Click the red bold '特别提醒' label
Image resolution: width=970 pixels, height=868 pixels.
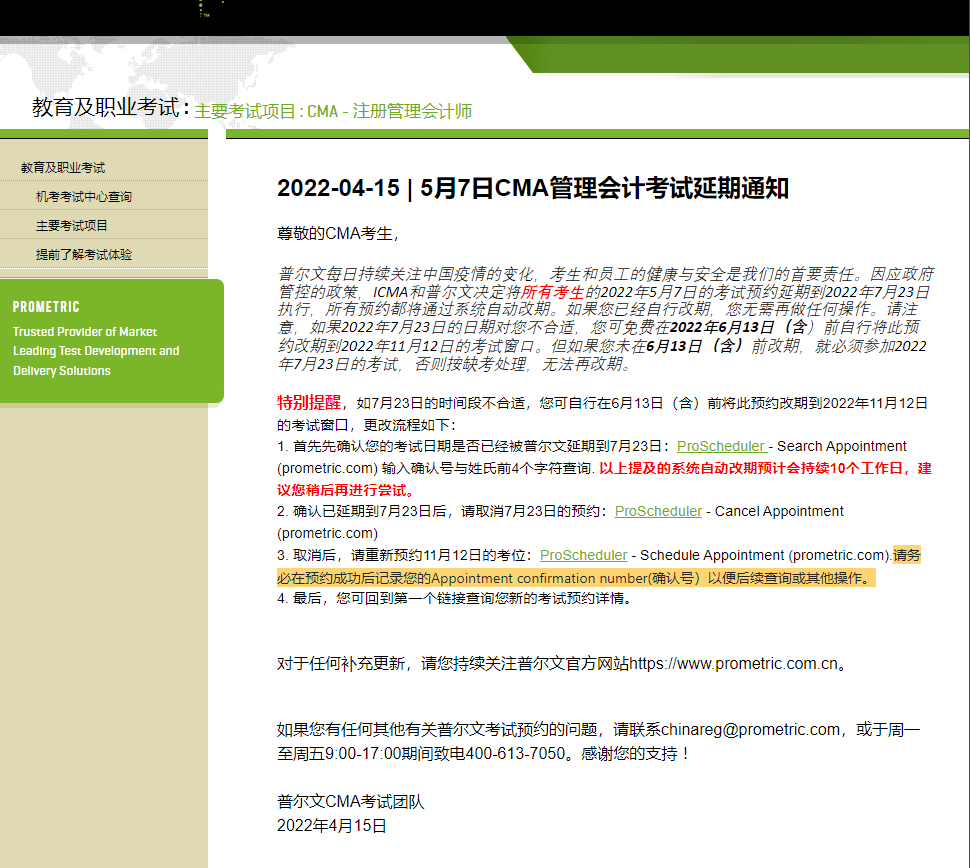309,403
